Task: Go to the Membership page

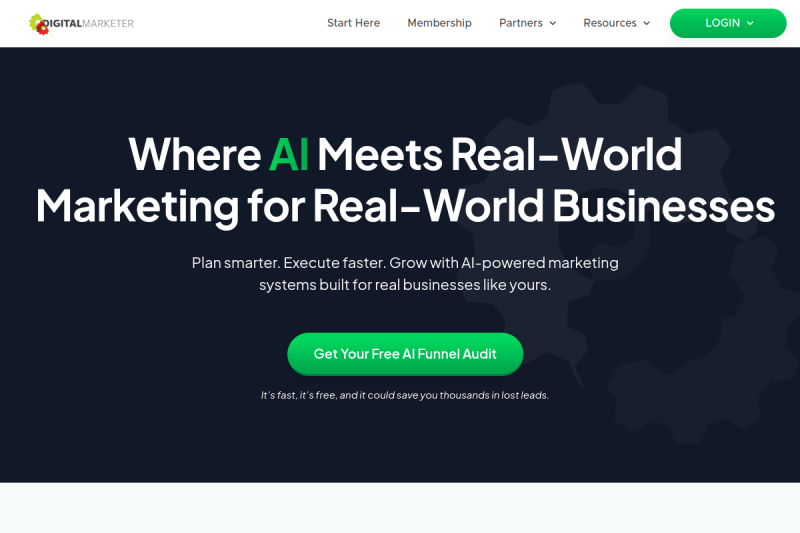Action: tap(439, 23)
